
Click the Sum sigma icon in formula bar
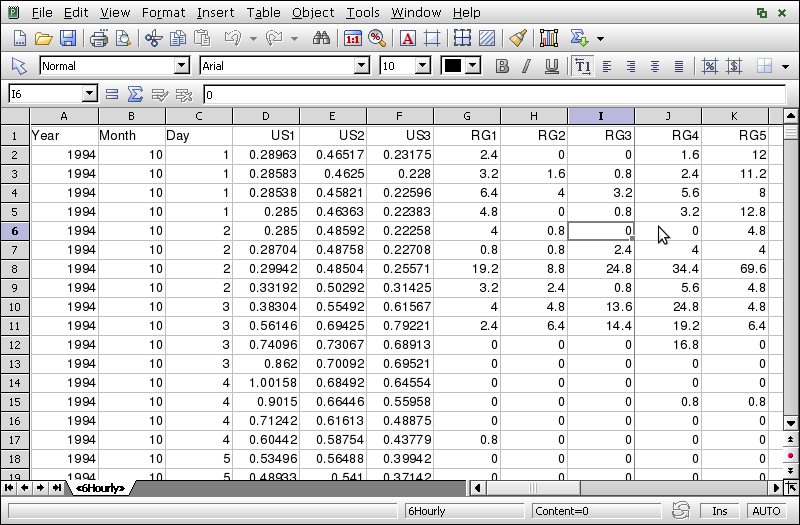(x=135, y=94)
